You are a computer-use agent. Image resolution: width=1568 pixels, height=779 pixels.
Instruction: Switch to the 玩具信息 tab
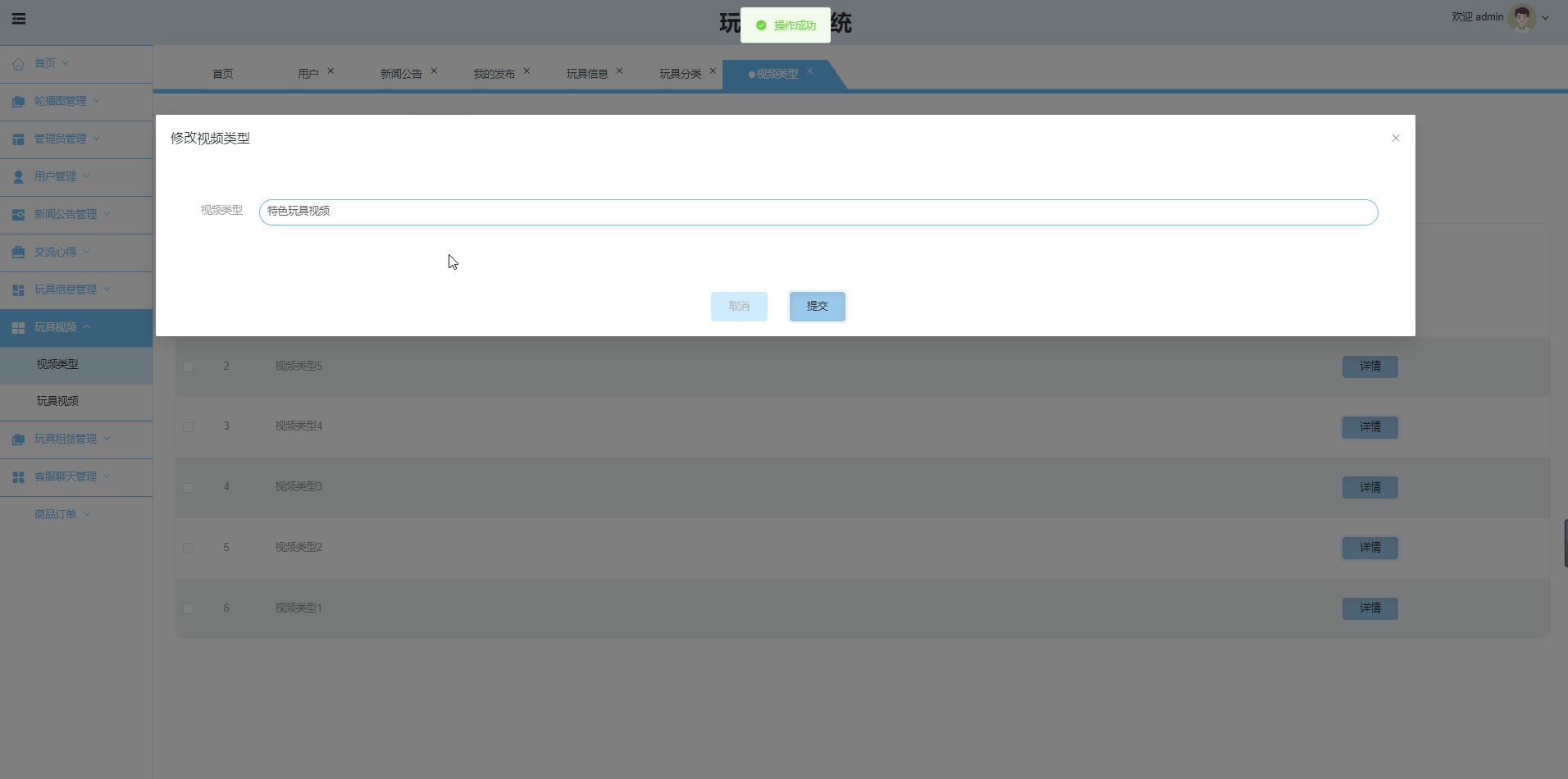click(x=587, y=74)
